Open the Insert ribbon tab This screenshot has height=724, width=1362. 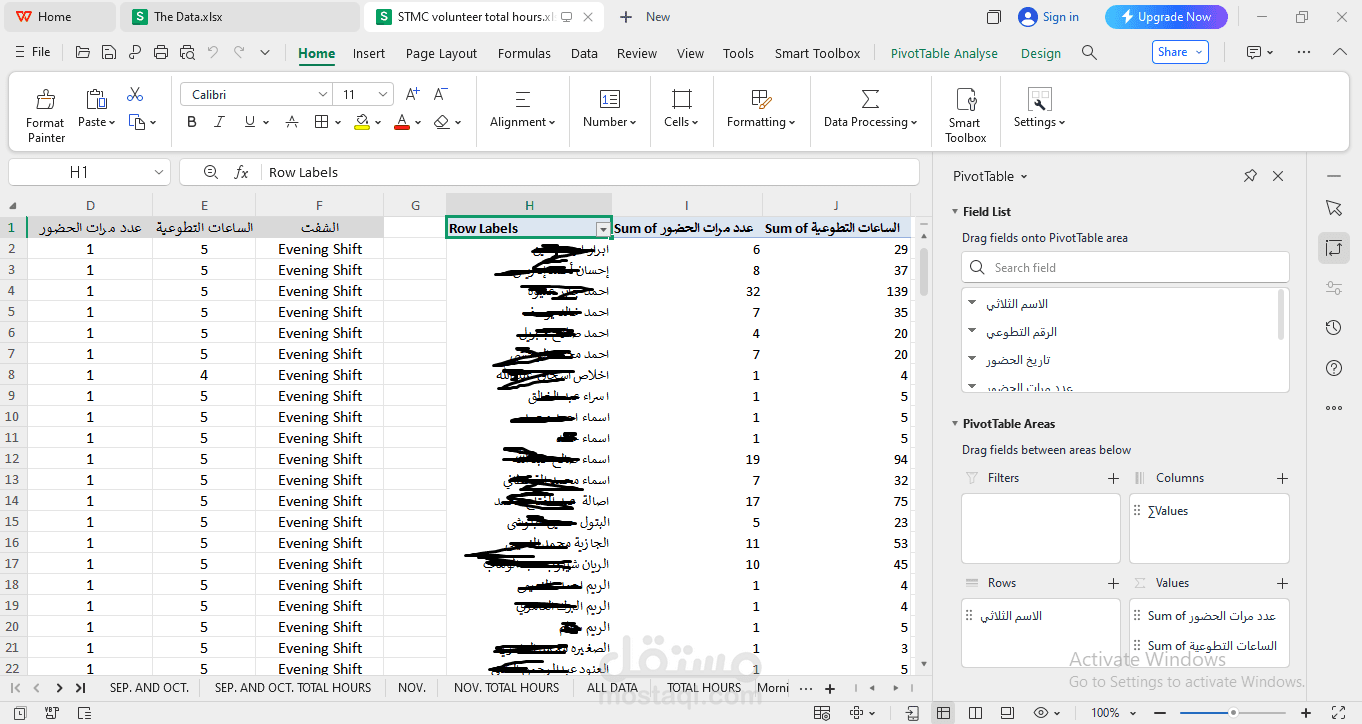tap(368, 54)
